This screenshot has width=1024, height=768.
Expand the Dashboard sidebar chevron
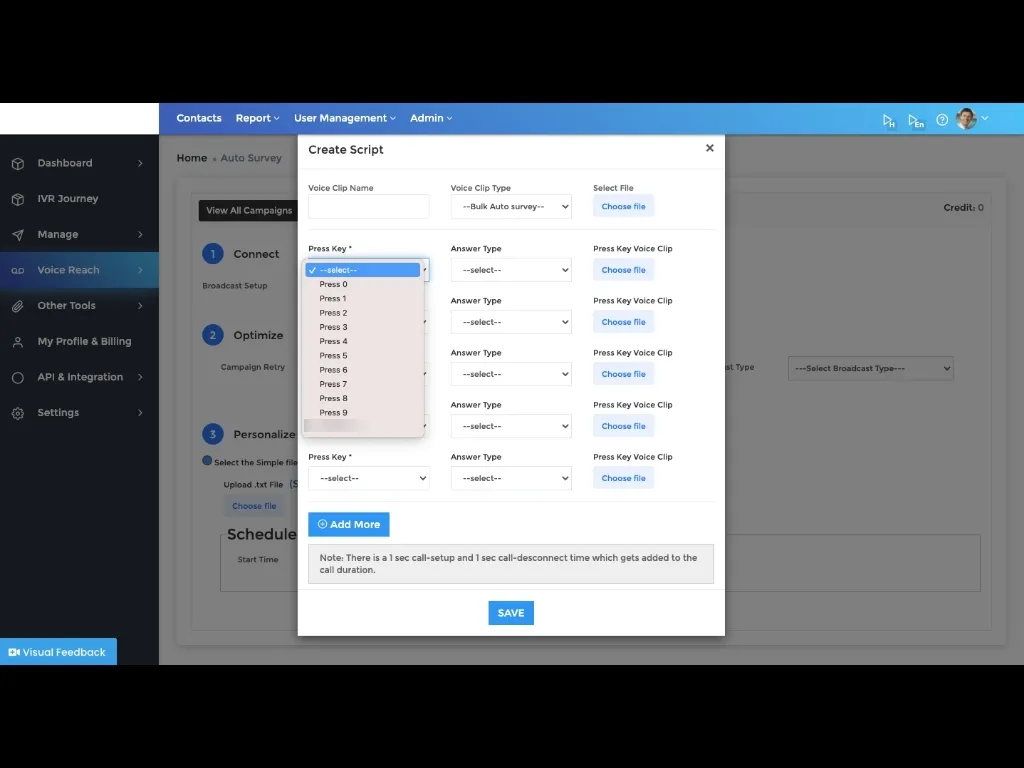[140, 163]
